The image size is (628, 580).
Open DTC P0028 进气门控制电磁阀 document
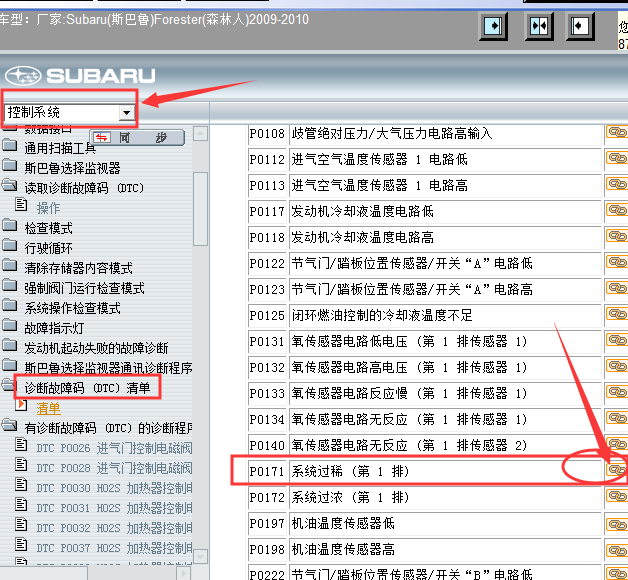114,468
